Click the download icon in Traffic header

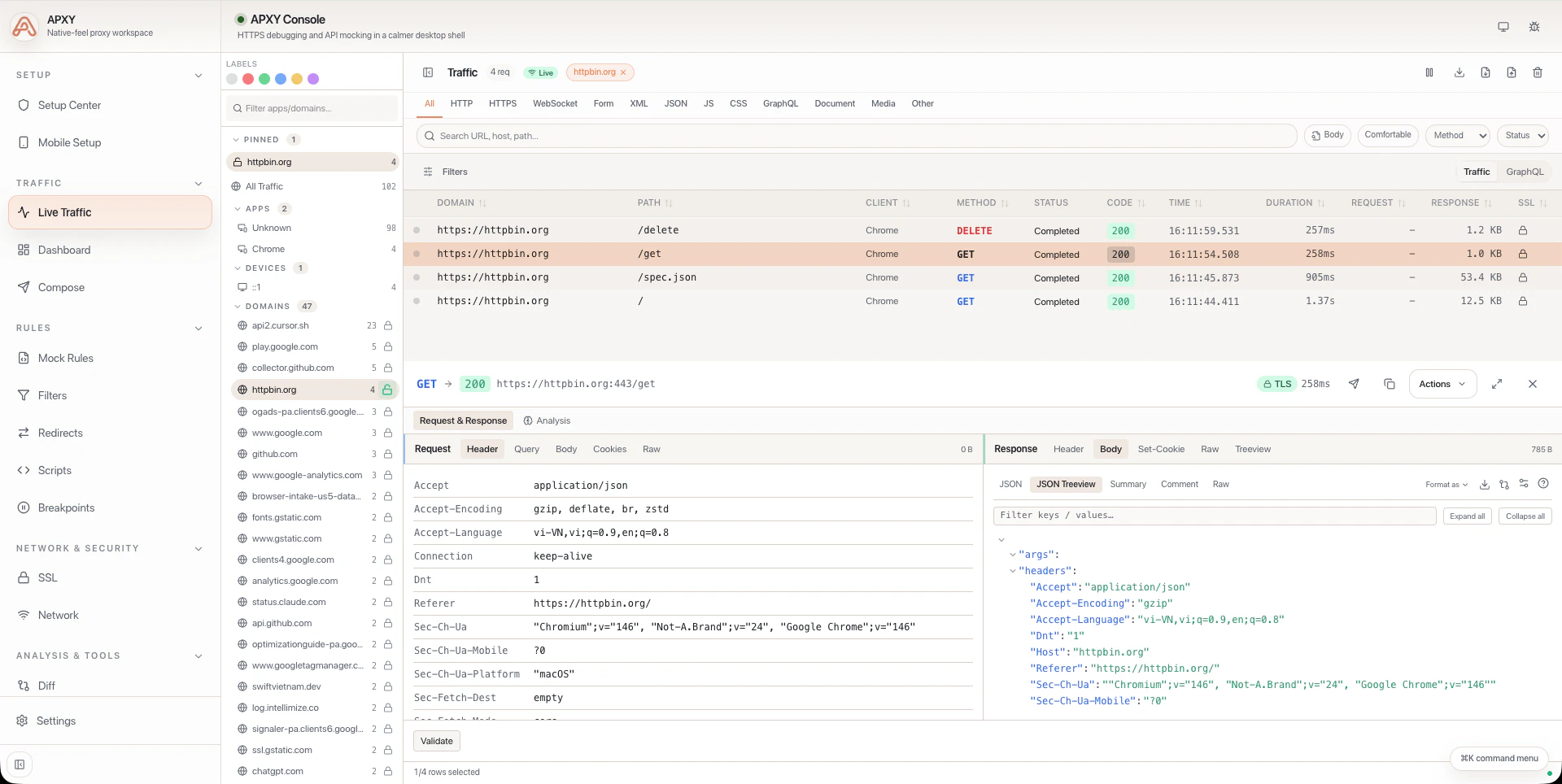point(1459,72)
